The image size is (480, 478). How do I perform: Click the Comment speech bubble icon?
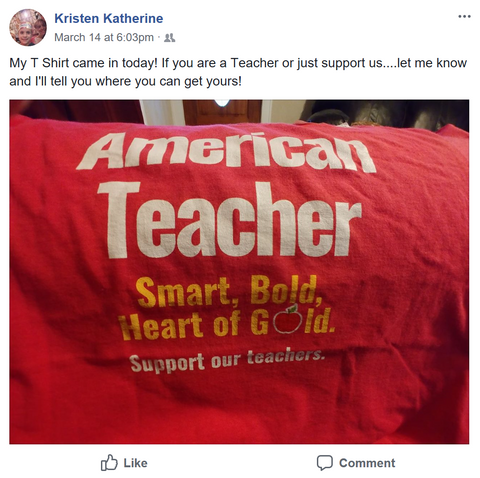[324, 463]
